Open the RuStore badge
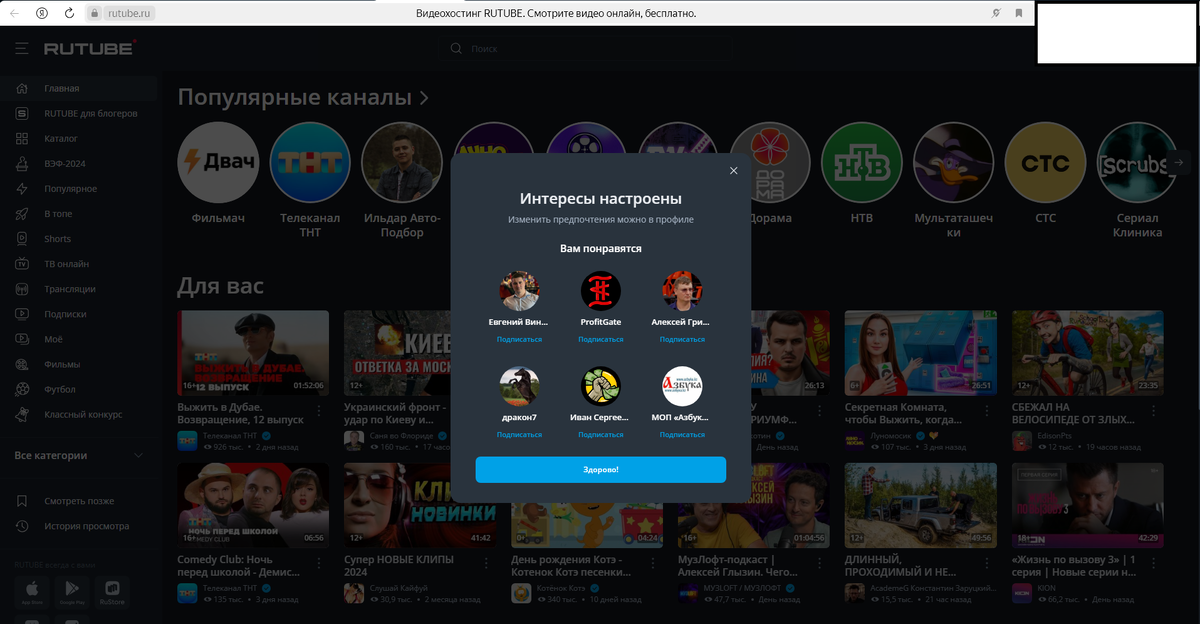The width and height of the screenshot is (1200, 624). pyautogui.click(x=111, y=592)
